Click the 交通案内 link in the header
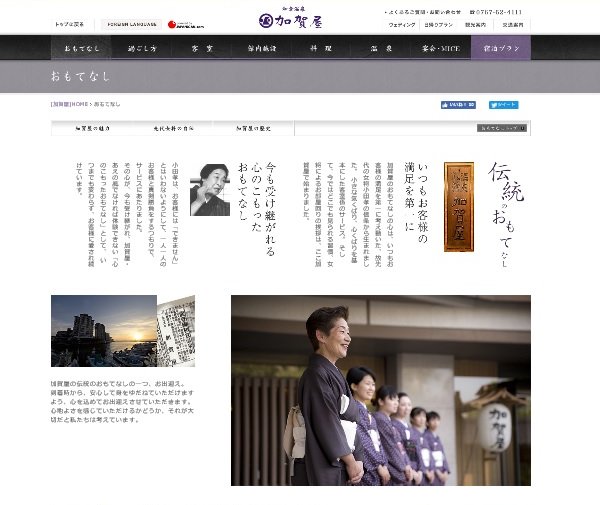This screenshot has width=600, height=505. pos(513,24)
